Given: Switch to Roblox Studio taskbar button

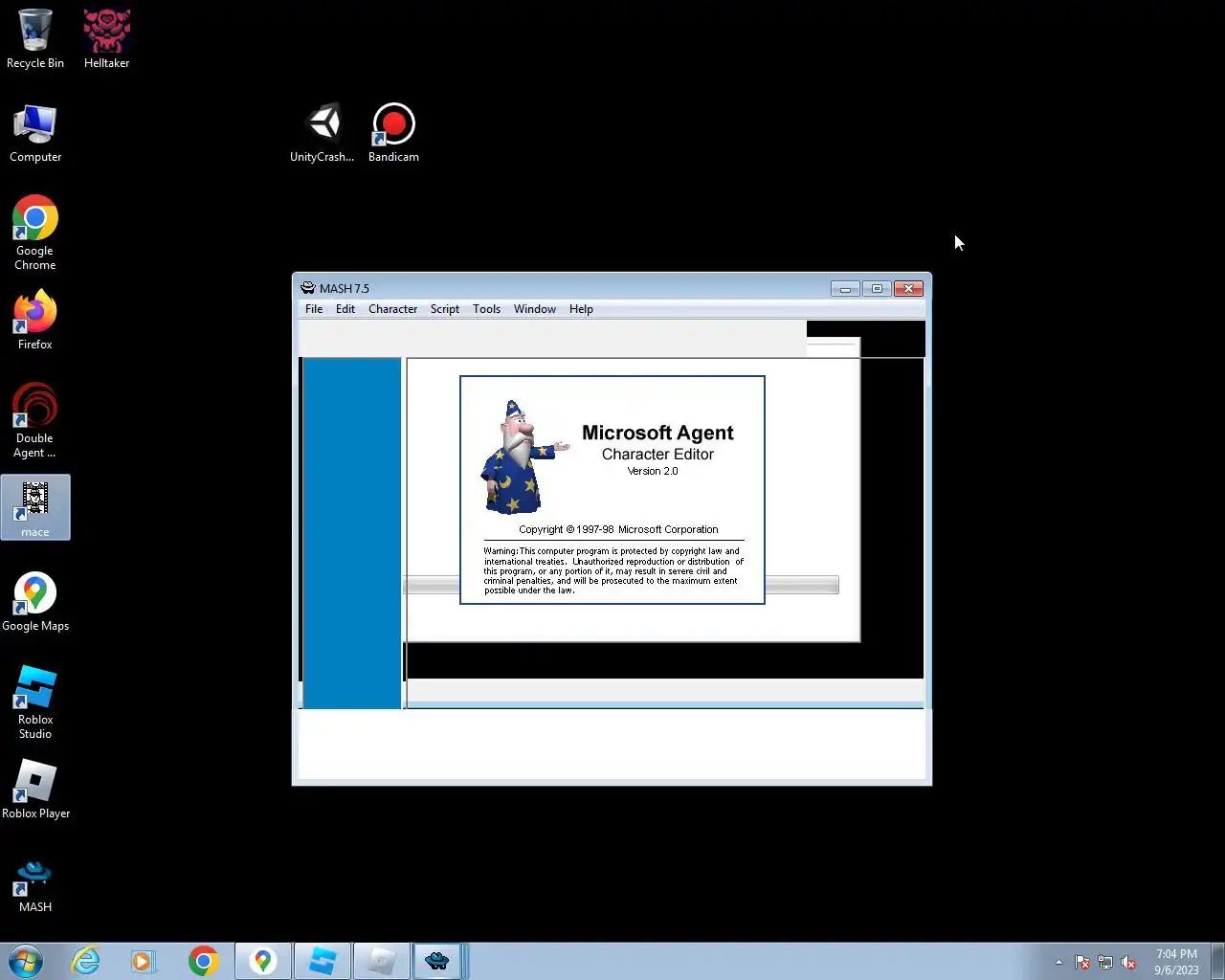Looking at the screenshot, I should point(323,961).
